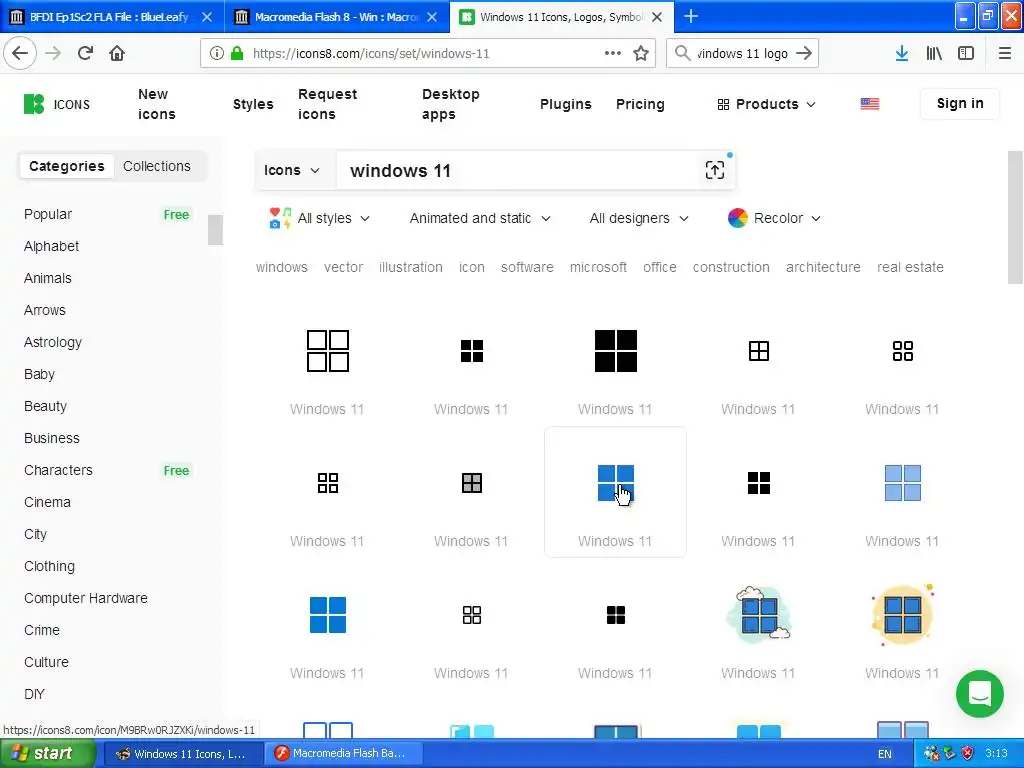The image size is (1024, 768).
Task: Switch to Macromedia Flash taskbar button
Action: (x=343, y=753)
